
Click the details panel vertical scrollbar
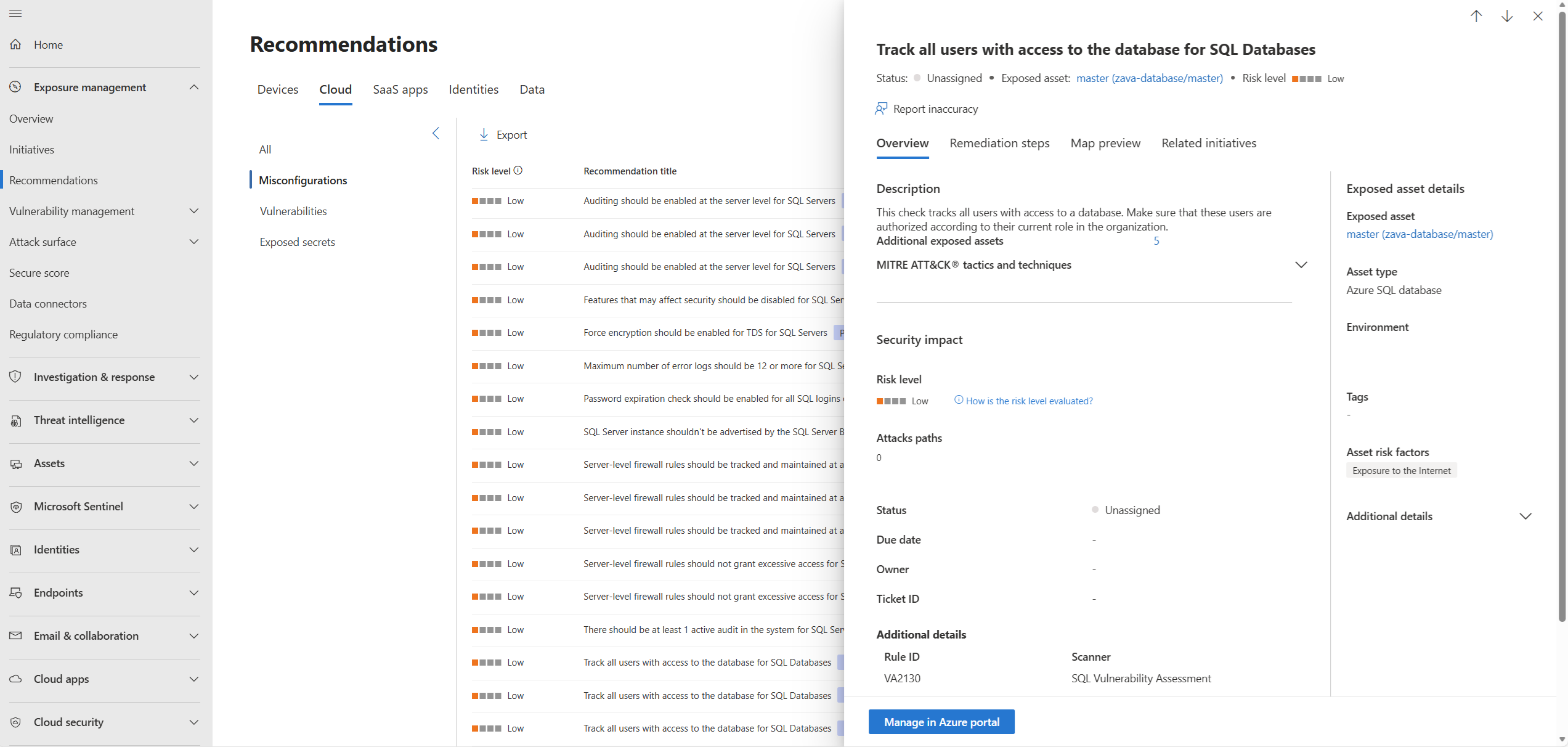click(1562, 308)
